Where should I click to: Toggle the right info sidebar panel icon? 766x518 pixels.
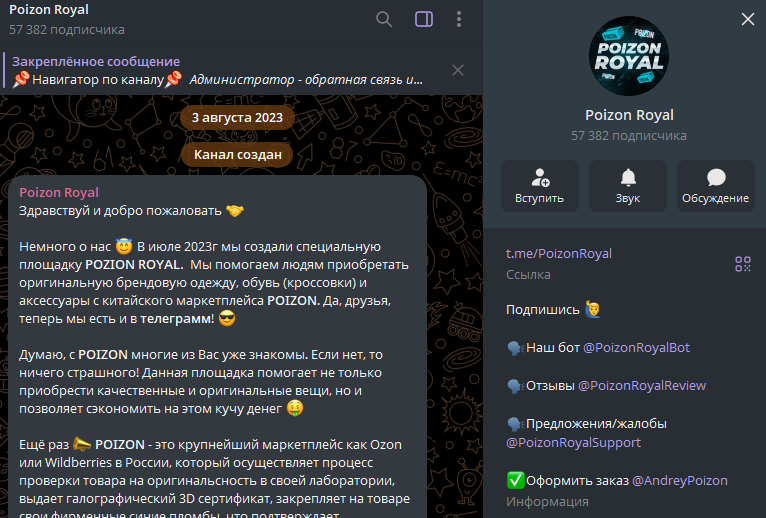click(x=424, y=20)
